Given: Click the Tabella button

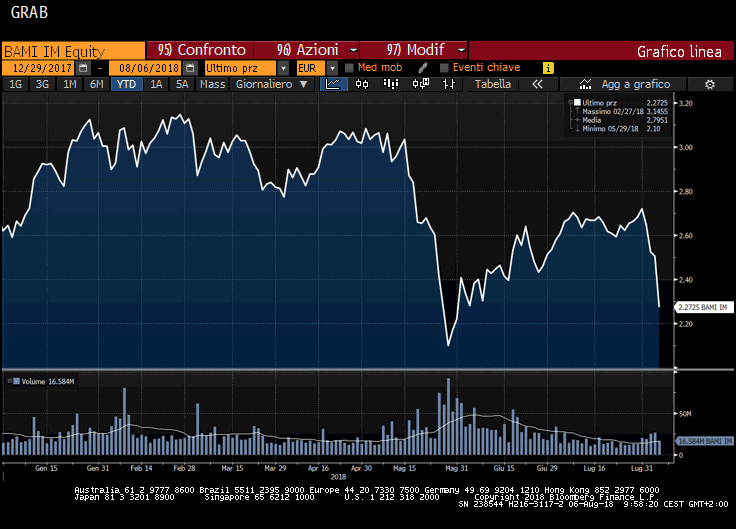Looking at the screenshot, I should point(492,84).
